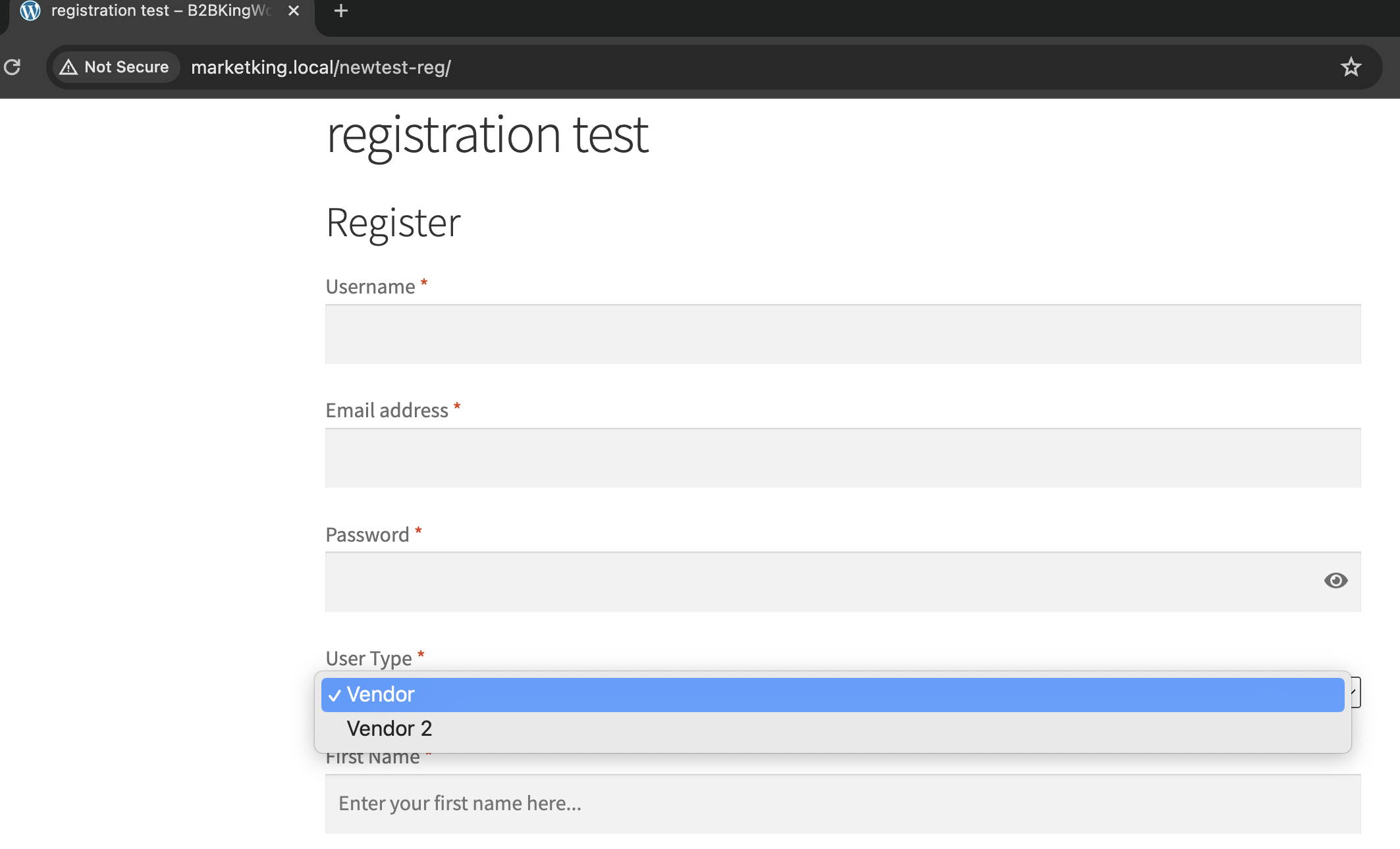
Task: Click the WordPress favicon on the tab
Action: click(30, 11)
